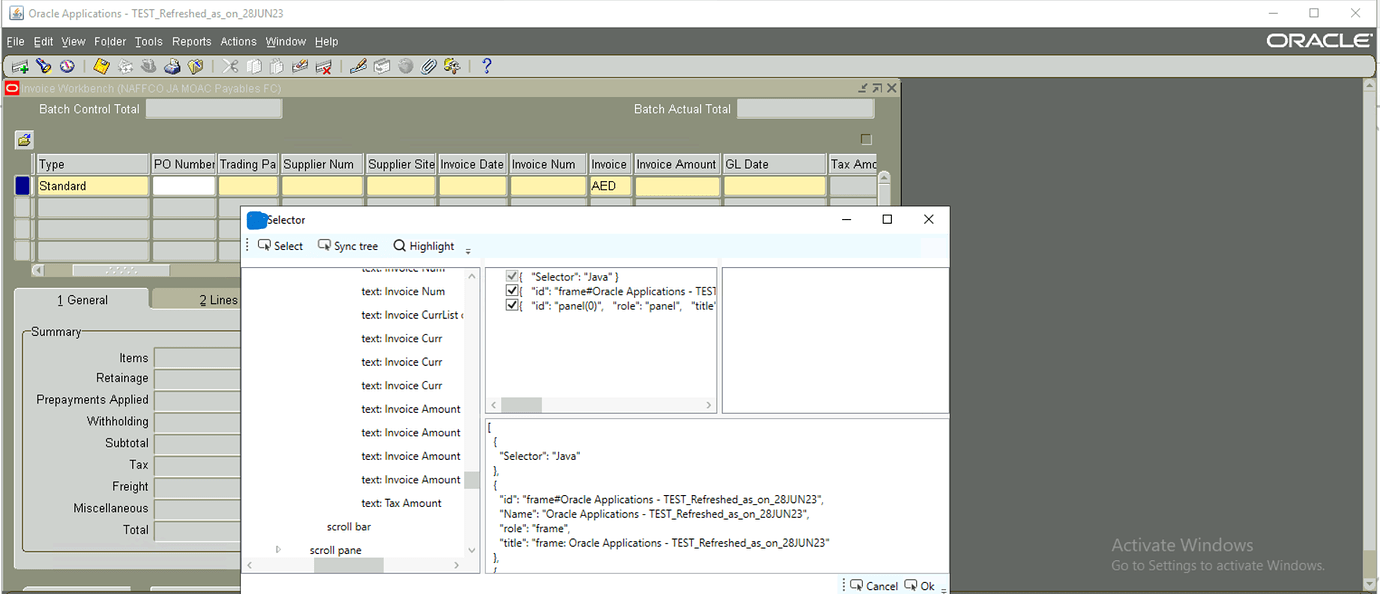
Task: Uncheck the frame#Oracle Applications selector checkbox
Action: point(512,291)
